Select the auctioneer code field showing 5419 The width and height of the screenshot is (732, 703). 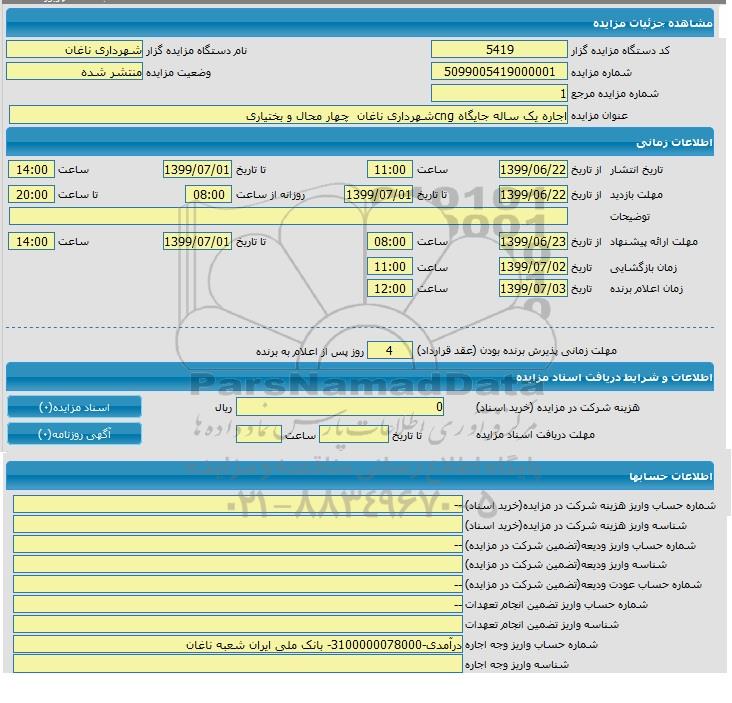[499, 49]
